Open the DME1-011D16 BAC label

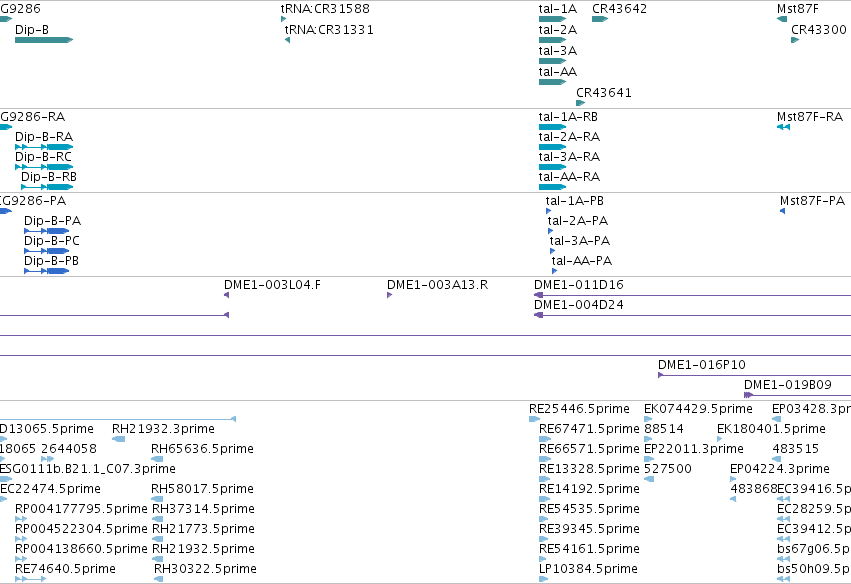click(579, 285)
